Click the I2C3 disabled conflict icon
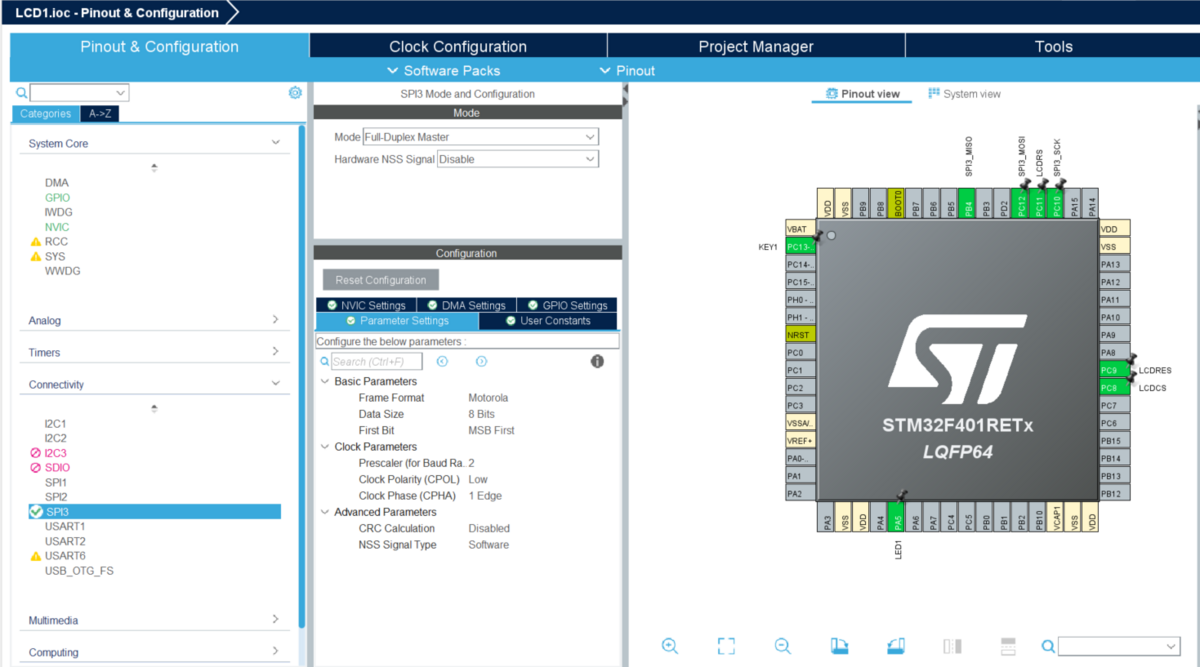Image resolution: width=1200 pixels, height=667 pixels. 36,453
